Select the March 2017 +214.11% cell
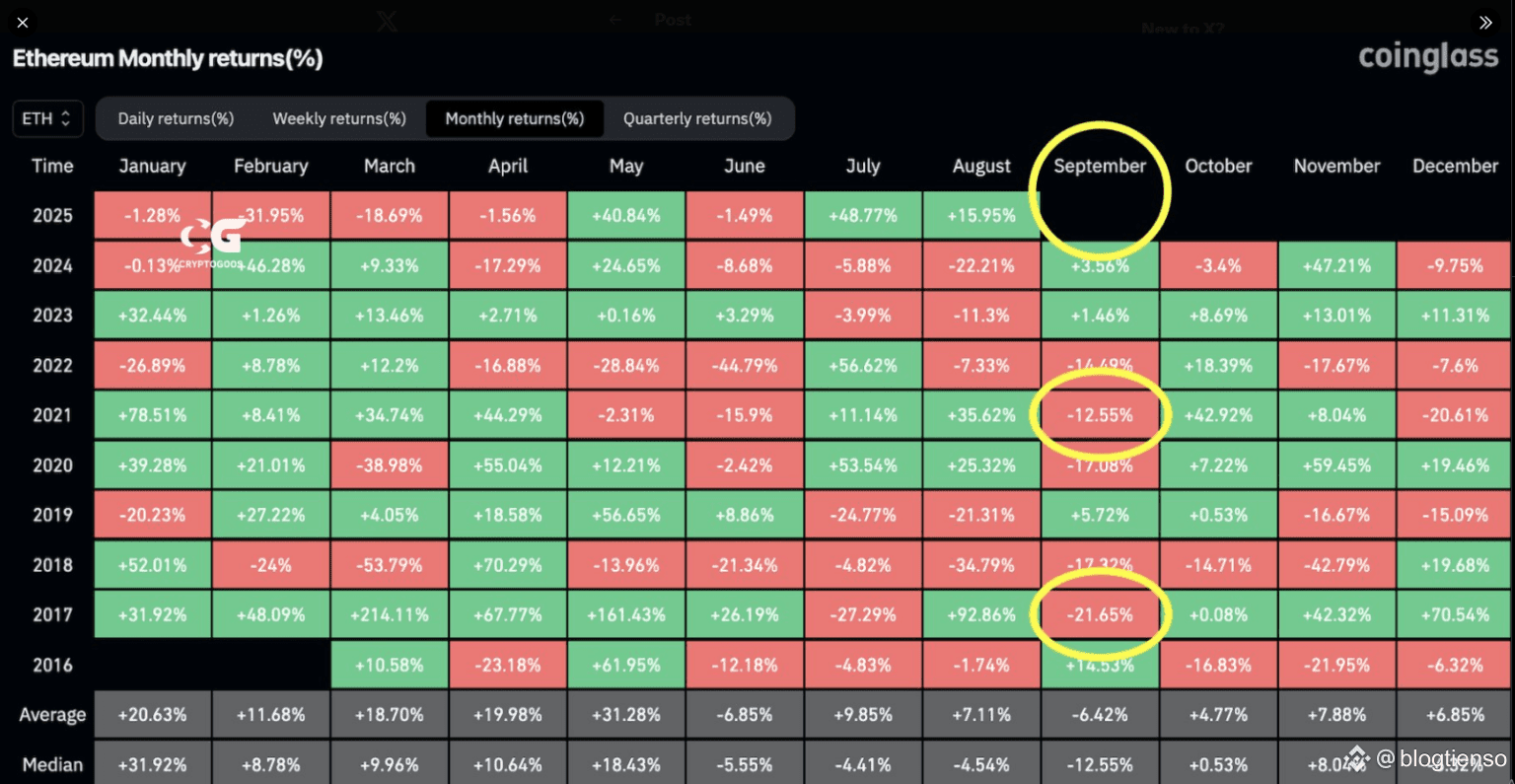This screenshot has width=1515, height=784. [x=390, y=614]
